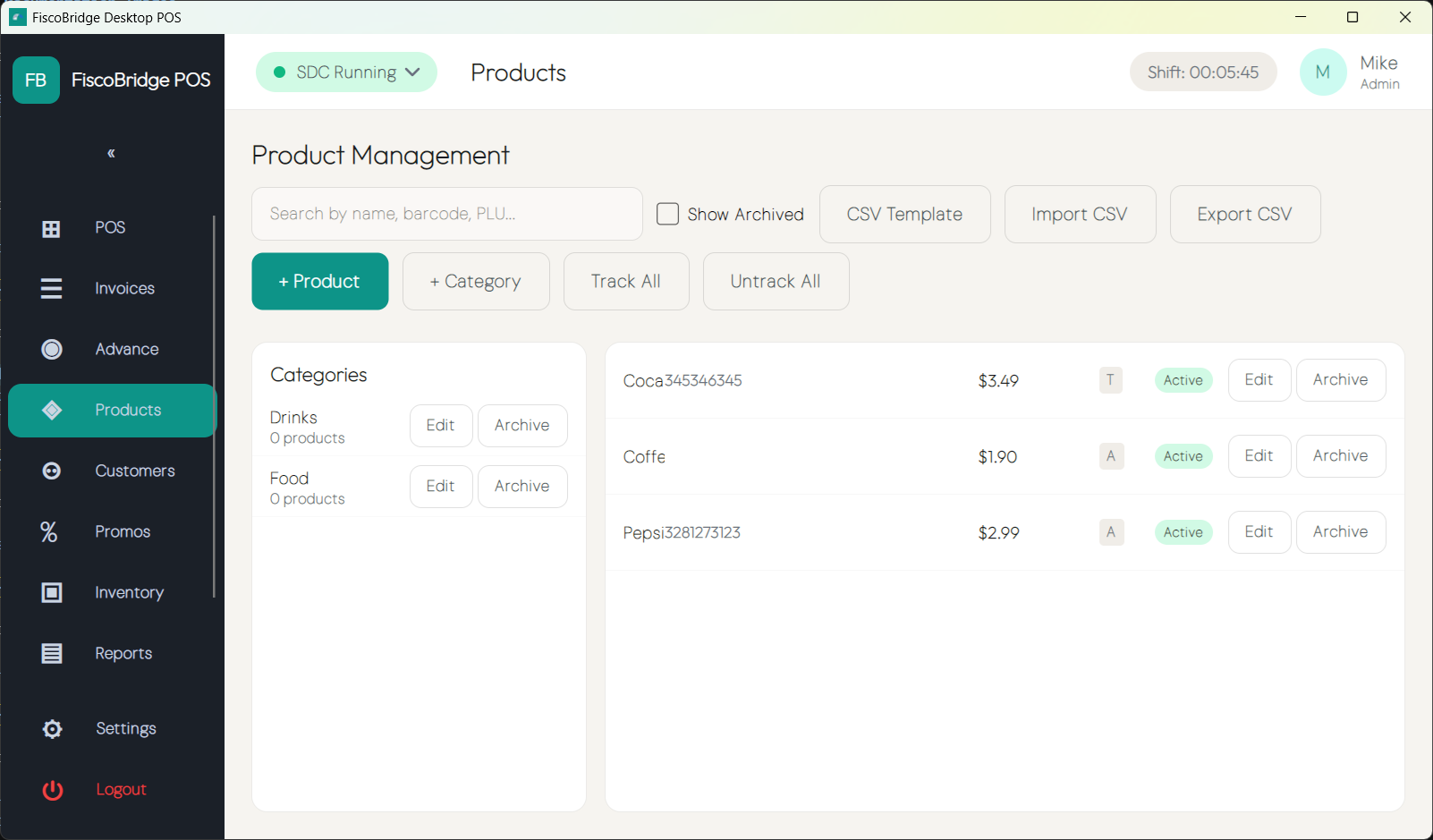The image size is (1433, 840).
Task: Click the Active status of Pepsi3281273123
Action: [x=1183, y=532]
